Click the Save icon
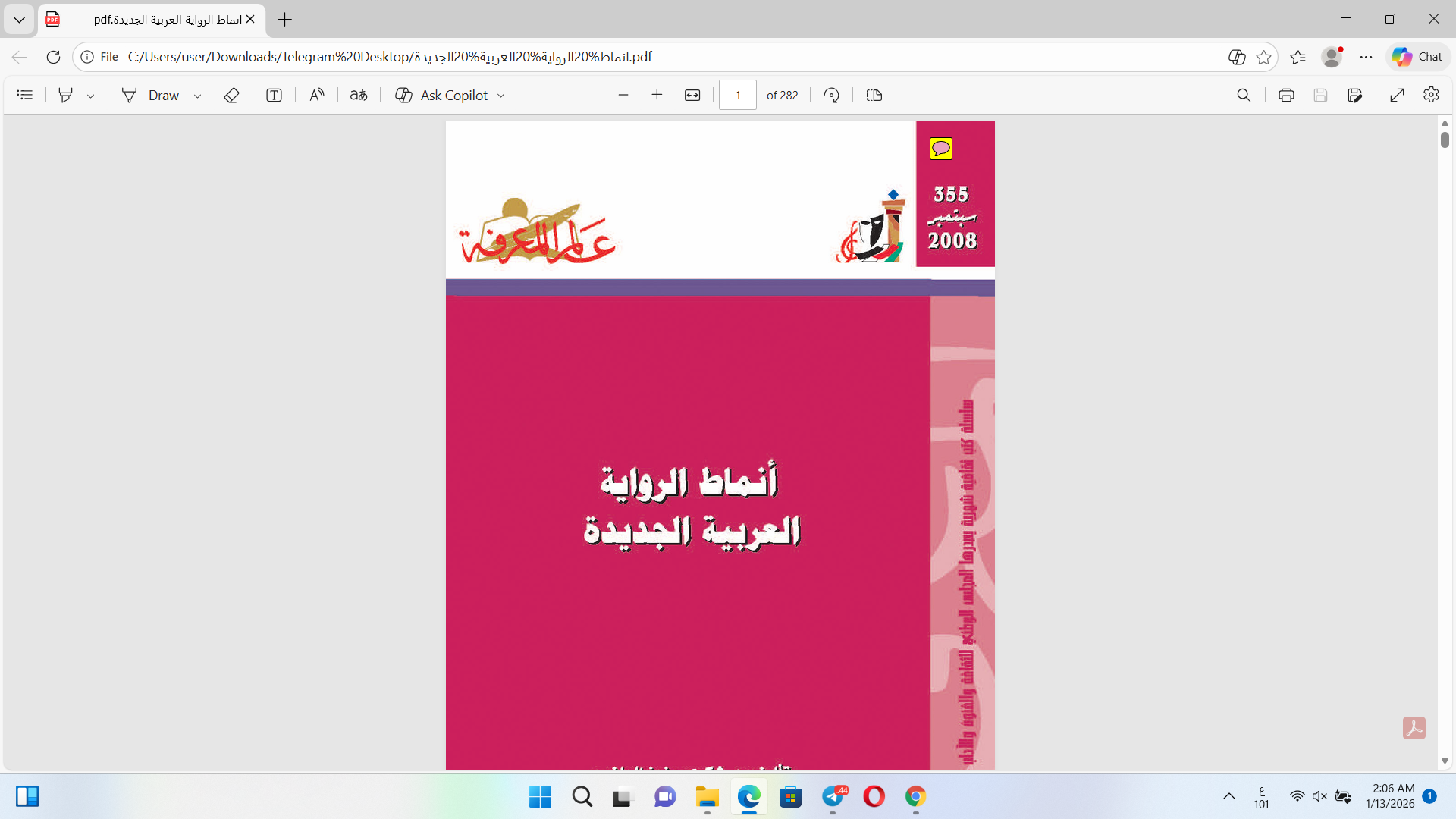1456x819 pixels. (x=1321, y=95)
